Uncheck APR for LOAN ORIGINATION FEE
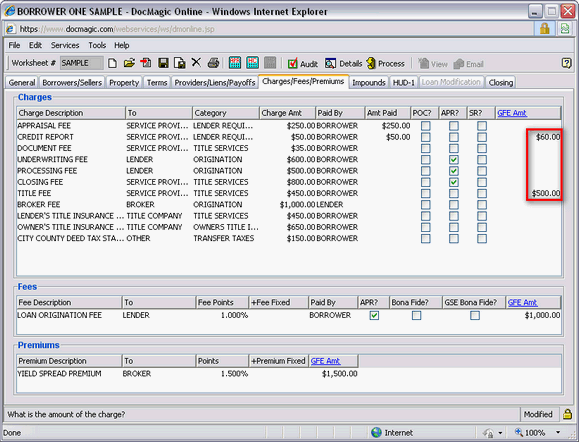The image size is (579, 442). (x=374, y=315)
